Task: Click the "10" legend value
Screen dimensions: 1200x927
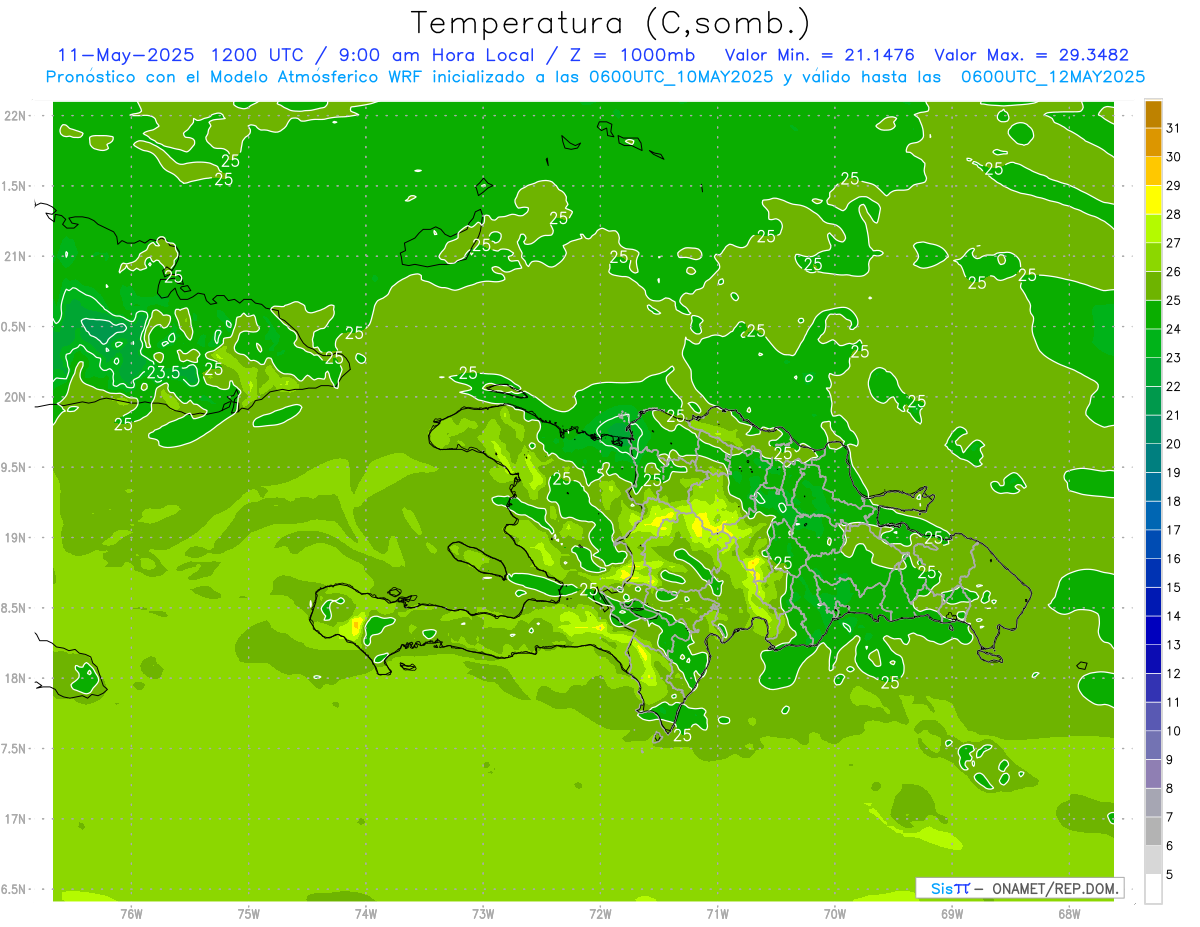Action: click(x=1174, y=731)
